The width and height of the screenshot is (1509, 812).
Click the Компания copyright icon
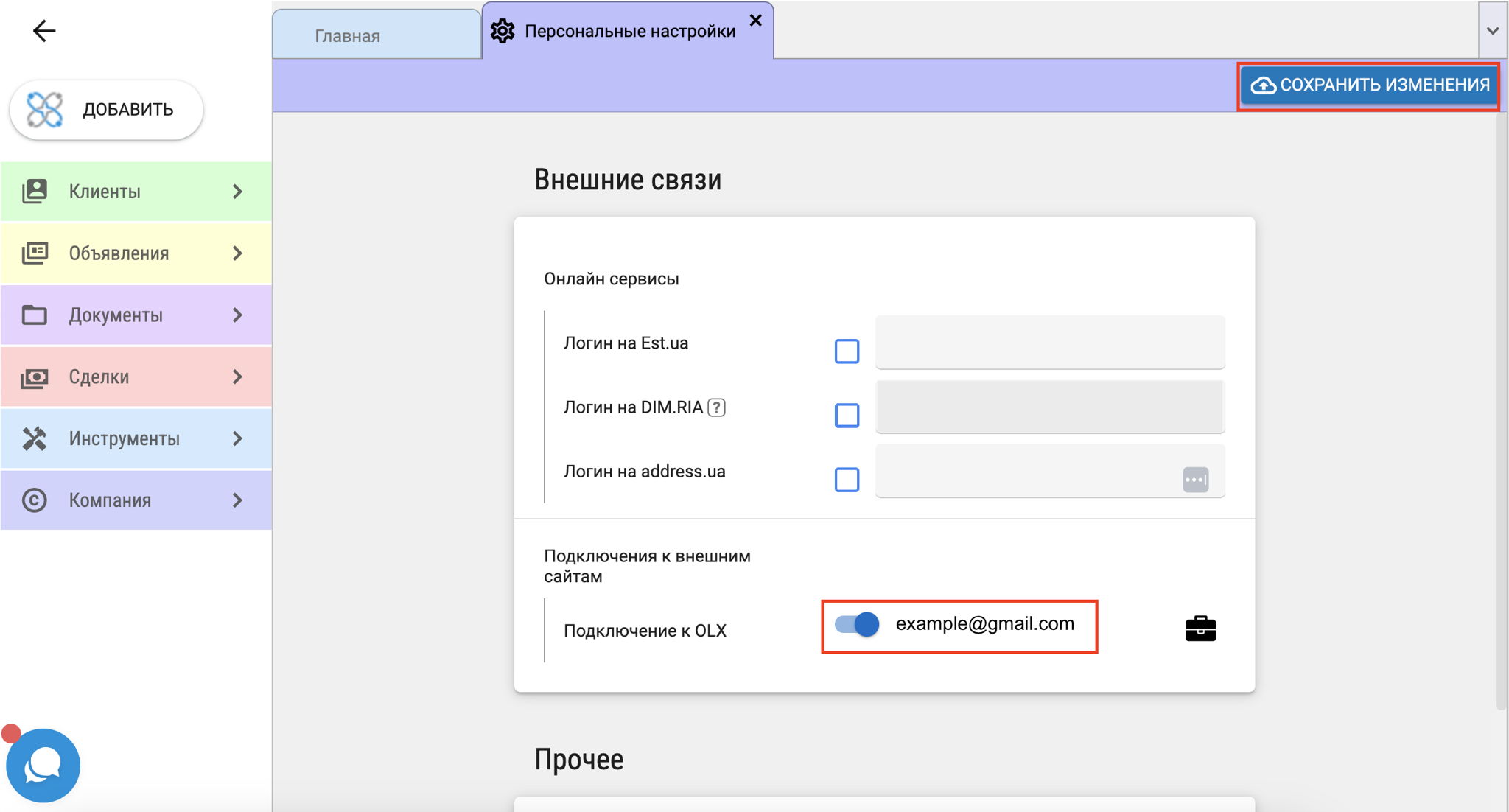pos(34,500)
